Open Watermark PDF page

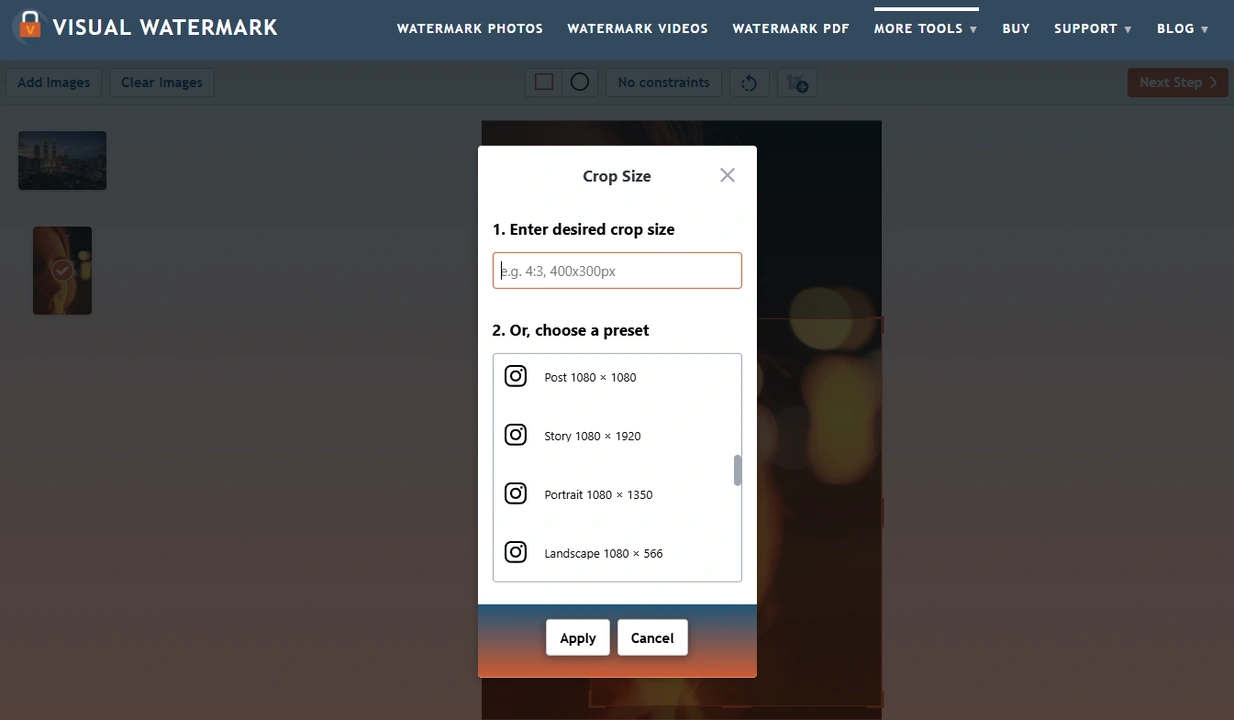click(791, 29)
